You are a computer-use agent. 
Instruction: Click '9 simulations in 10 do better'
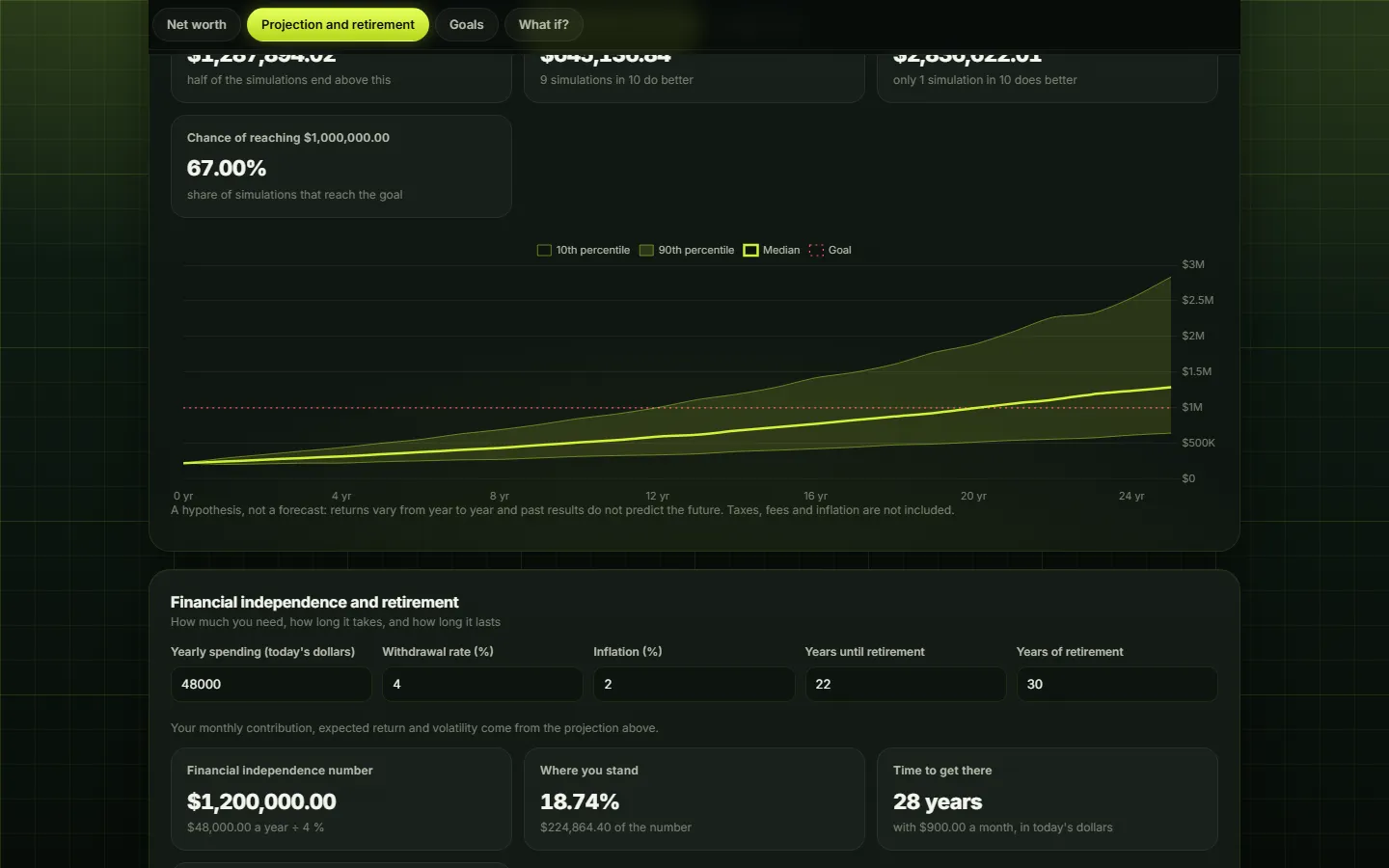coord(616,80)
